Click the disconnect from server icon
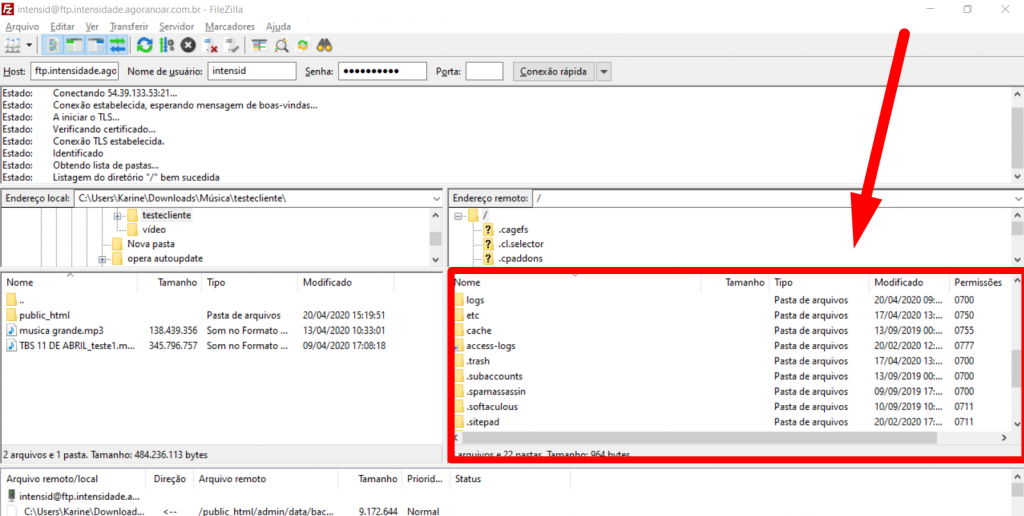The height and width of the screenshot is (516, 1024). pos(211,45)
